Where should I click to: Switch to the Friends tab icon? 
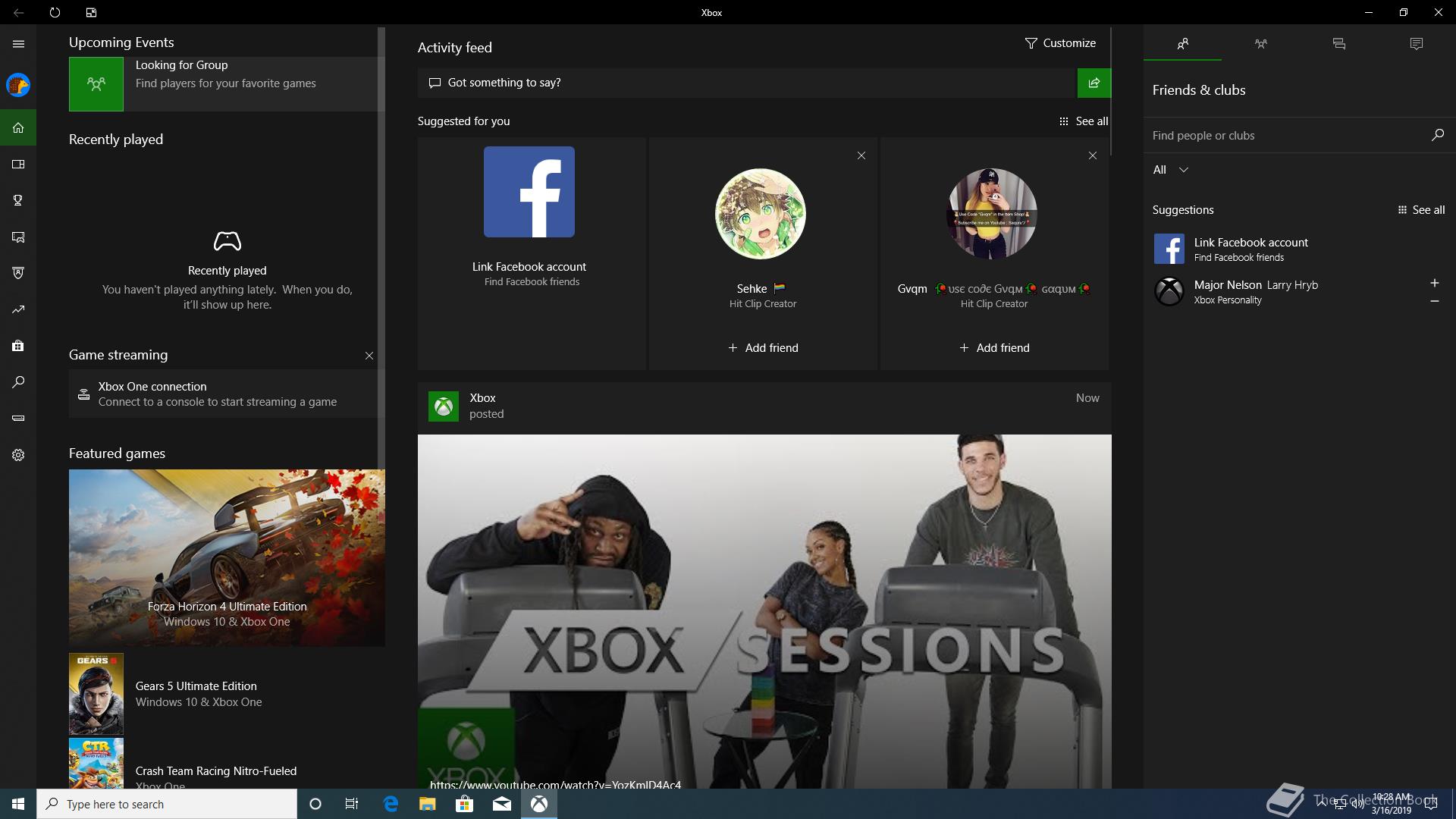click(1182, 44)
